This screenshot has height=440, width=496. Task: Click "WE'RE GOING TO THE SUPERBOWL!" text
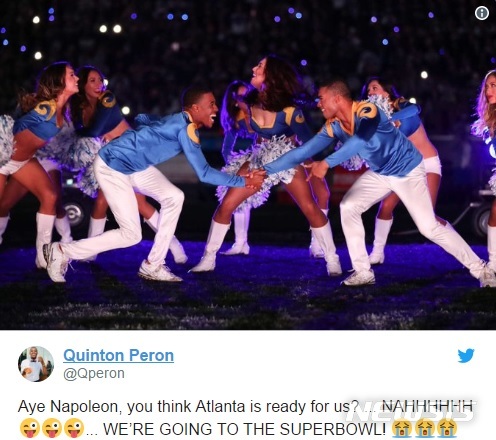pos(244,429)
